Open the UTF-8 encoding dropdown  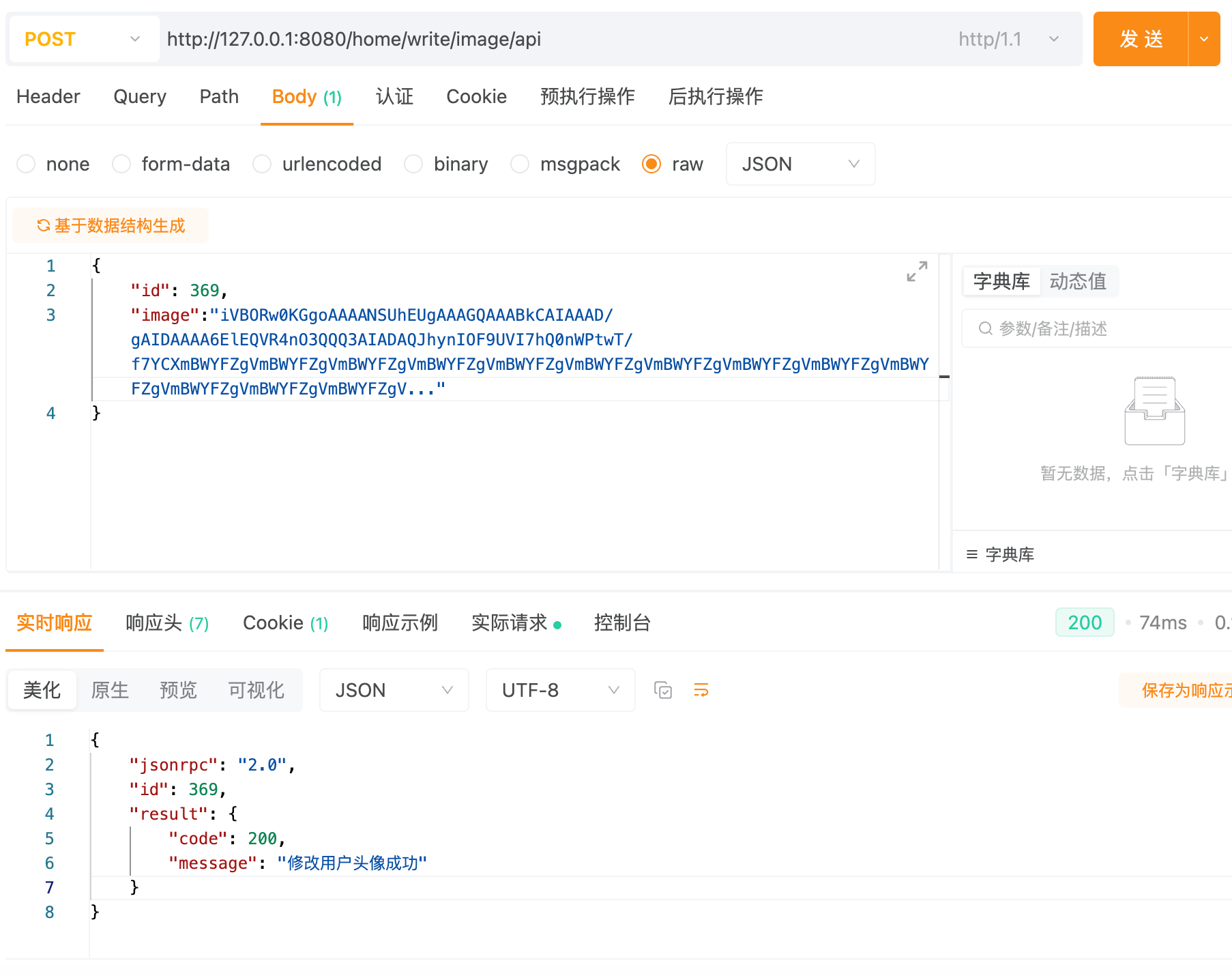[x=560, y=690]
